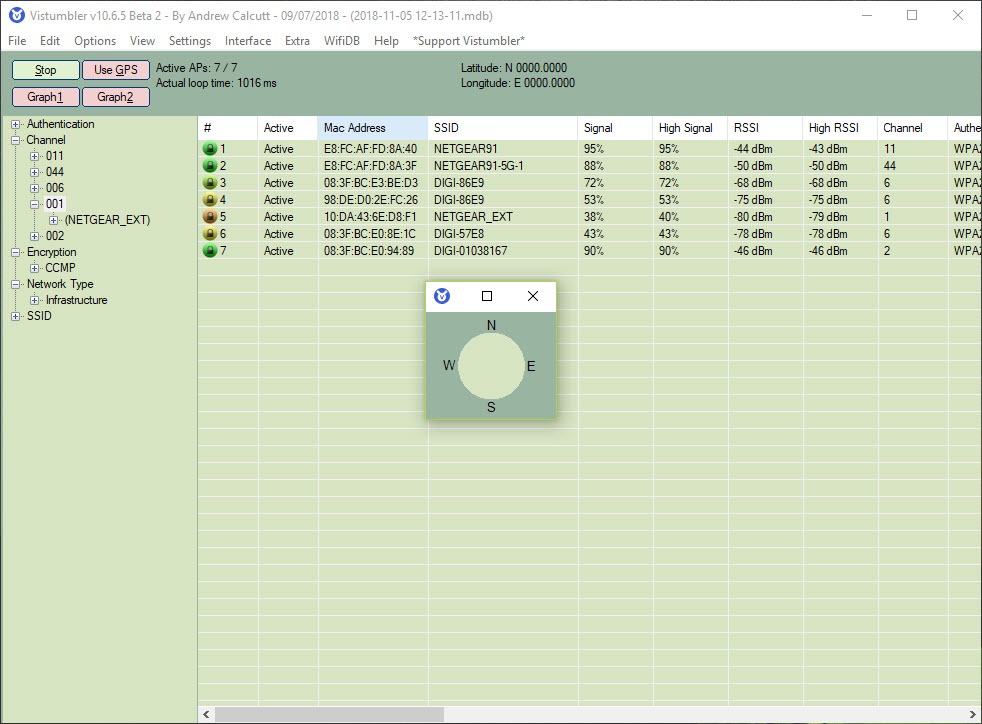Collapse the Network Type node
This screenshot has width=982, height=724.
[16, 284]
